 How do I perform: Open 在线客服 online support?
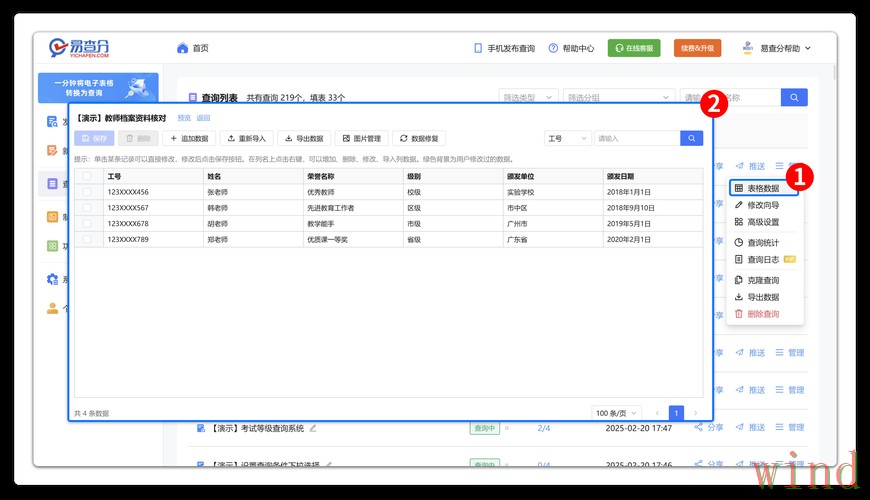634,48
